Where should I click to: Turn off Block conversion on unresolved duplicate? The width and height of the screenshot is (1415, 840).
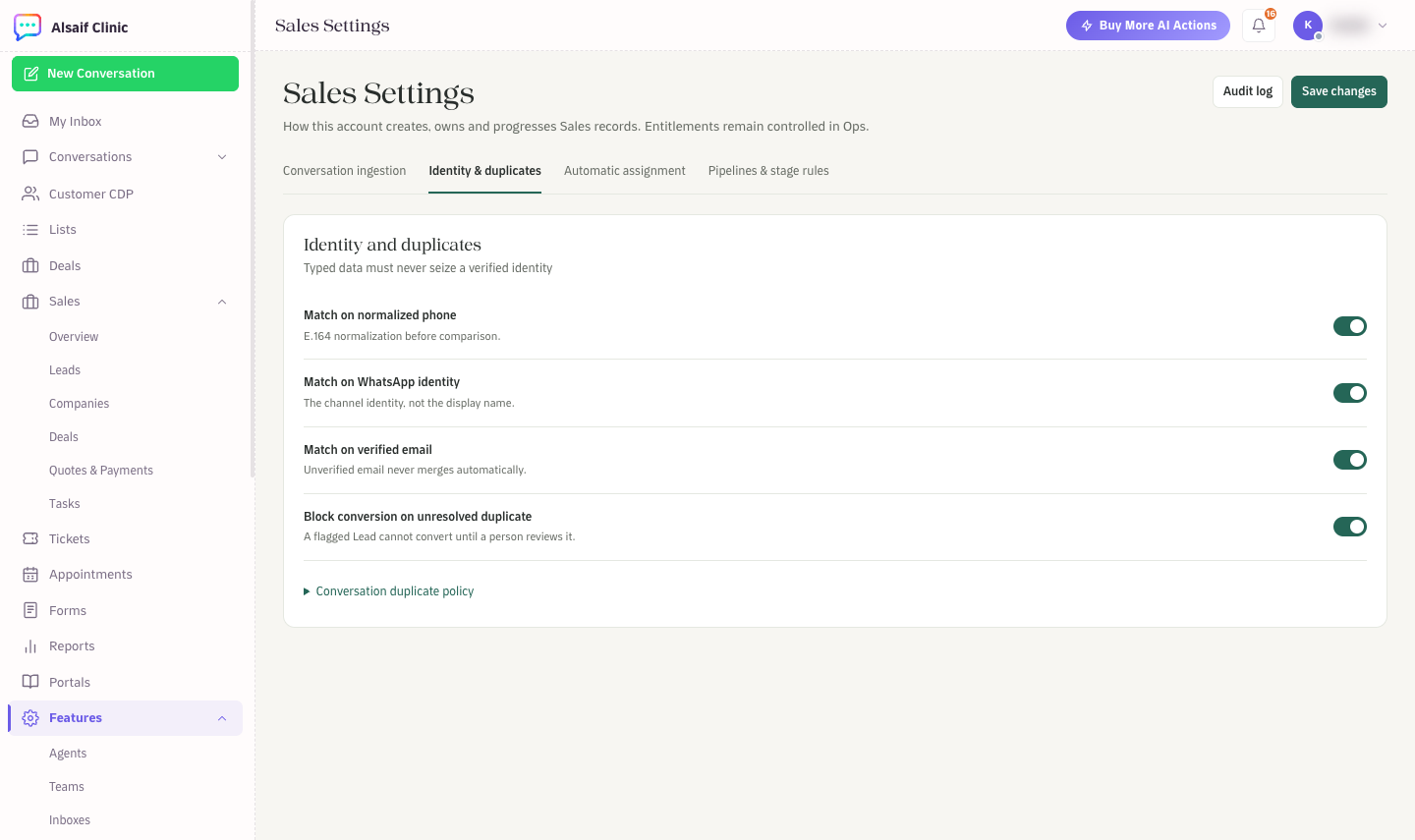click(x=1350, y=527)
